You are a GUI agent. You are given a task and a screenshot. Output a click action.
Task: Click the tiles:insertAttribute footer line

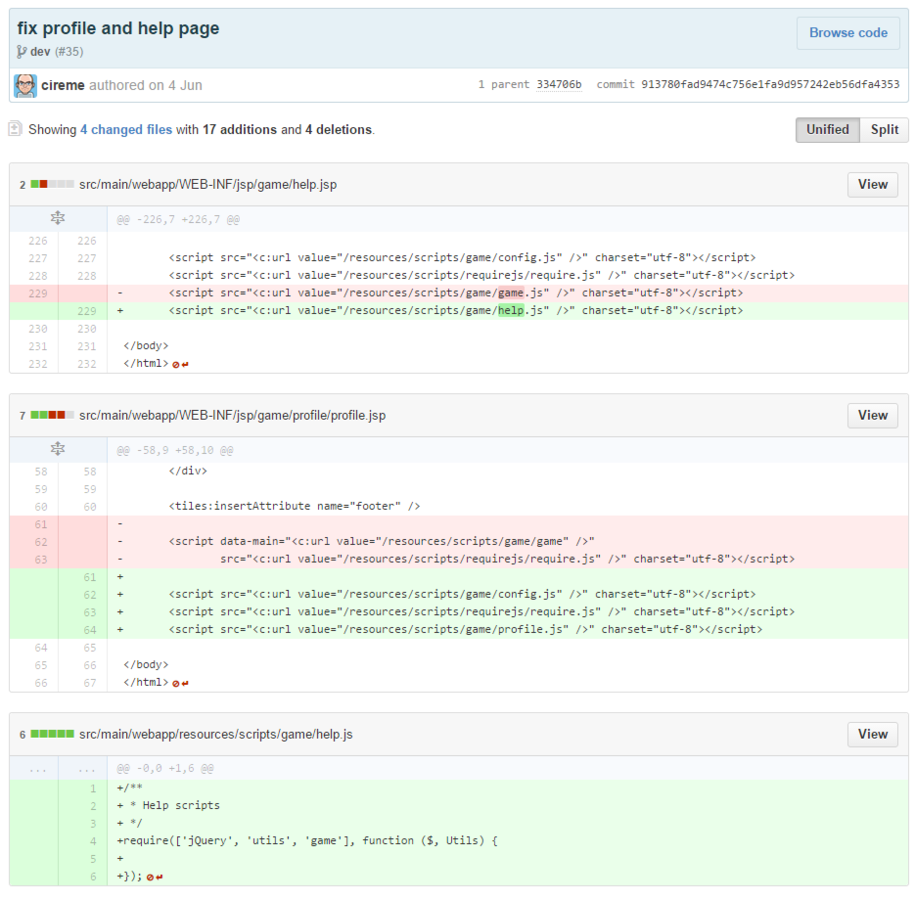click(x=294, y=506)
